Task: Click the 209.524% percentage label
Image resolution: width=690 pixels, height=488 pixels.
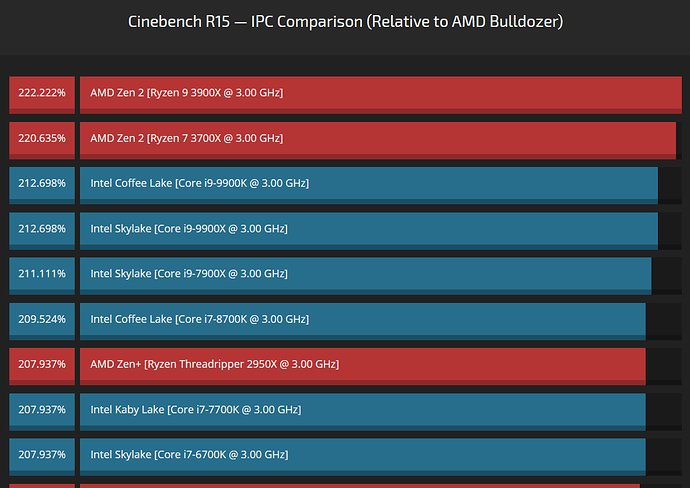Action: coord(42,321)
